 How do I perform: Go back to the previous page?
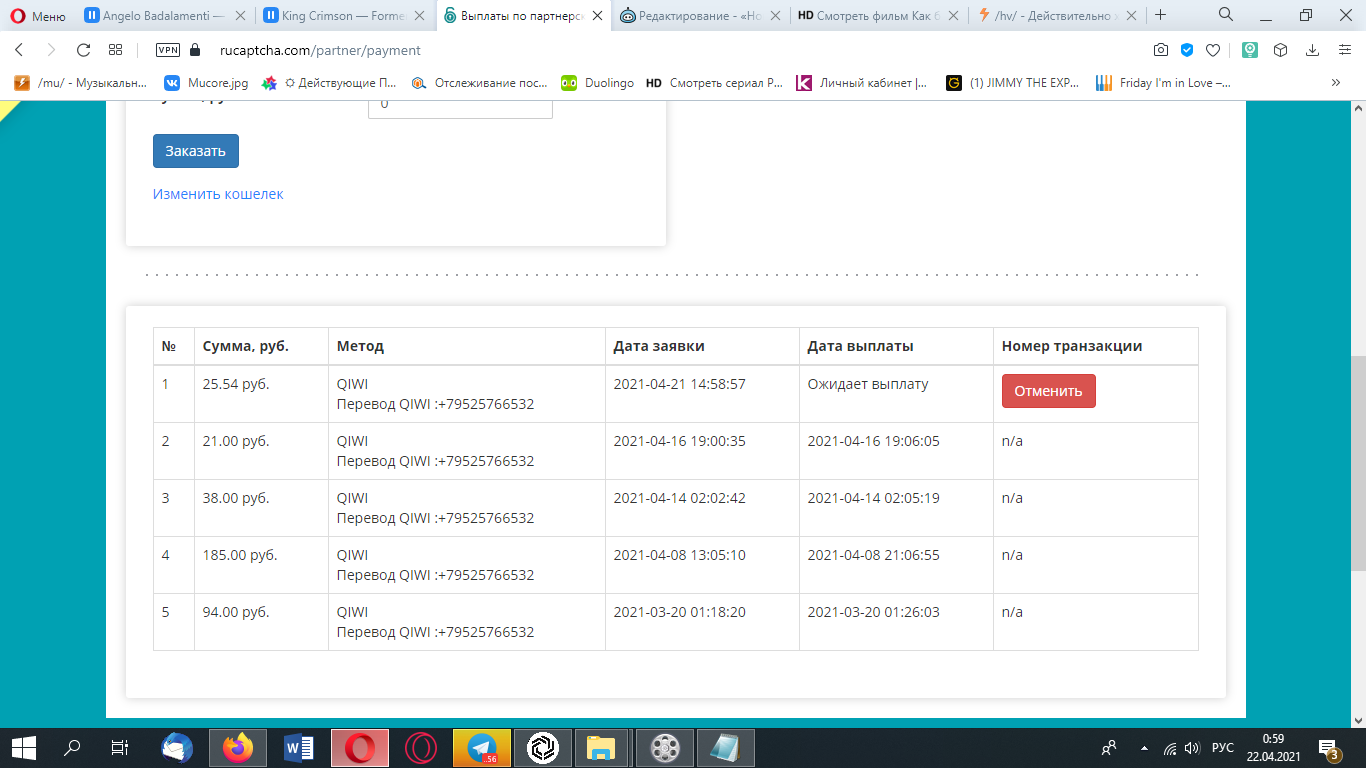click(x=19, y=50)
